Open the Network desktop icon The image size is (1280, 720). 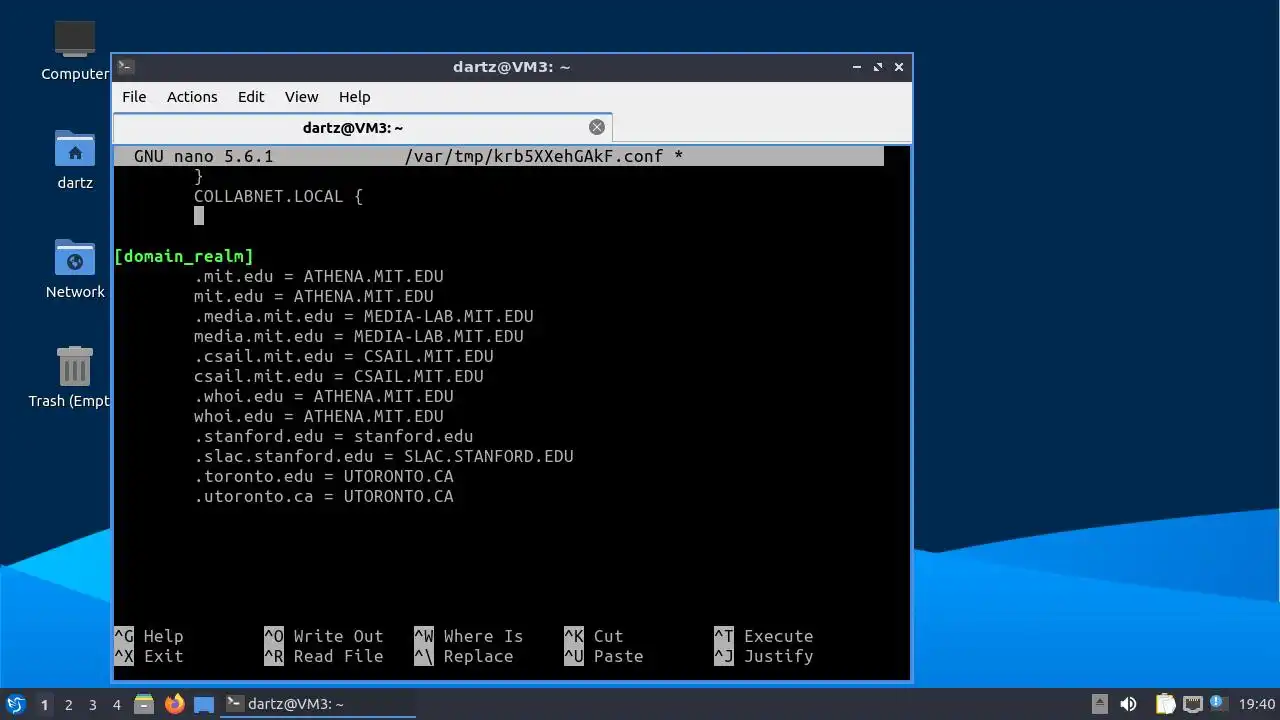pos(75,258)
